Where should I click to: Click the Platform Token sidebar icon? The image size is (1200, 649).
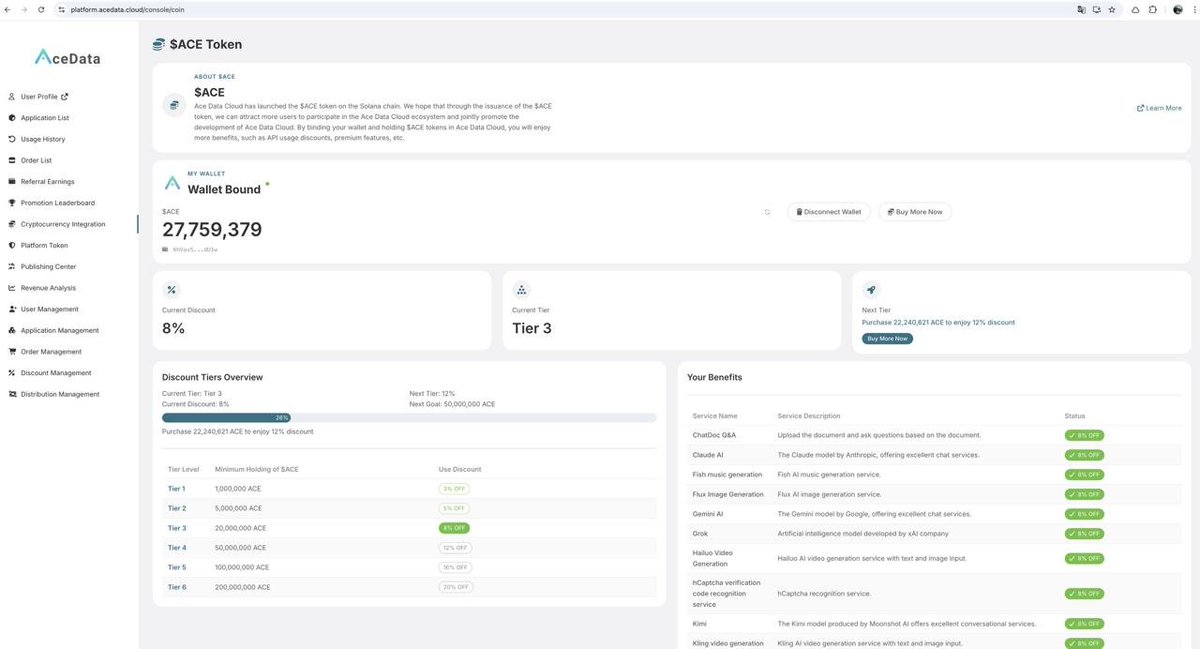tap(12, 245)
